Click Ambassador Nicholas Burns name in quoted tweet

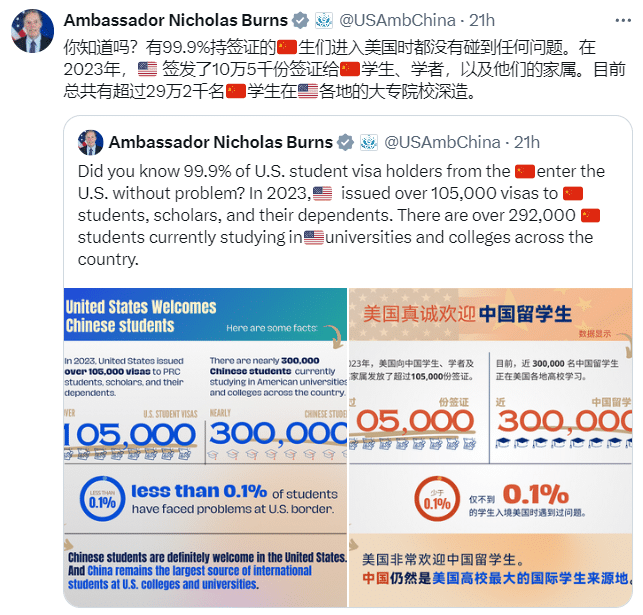click(x=221, y=142)
